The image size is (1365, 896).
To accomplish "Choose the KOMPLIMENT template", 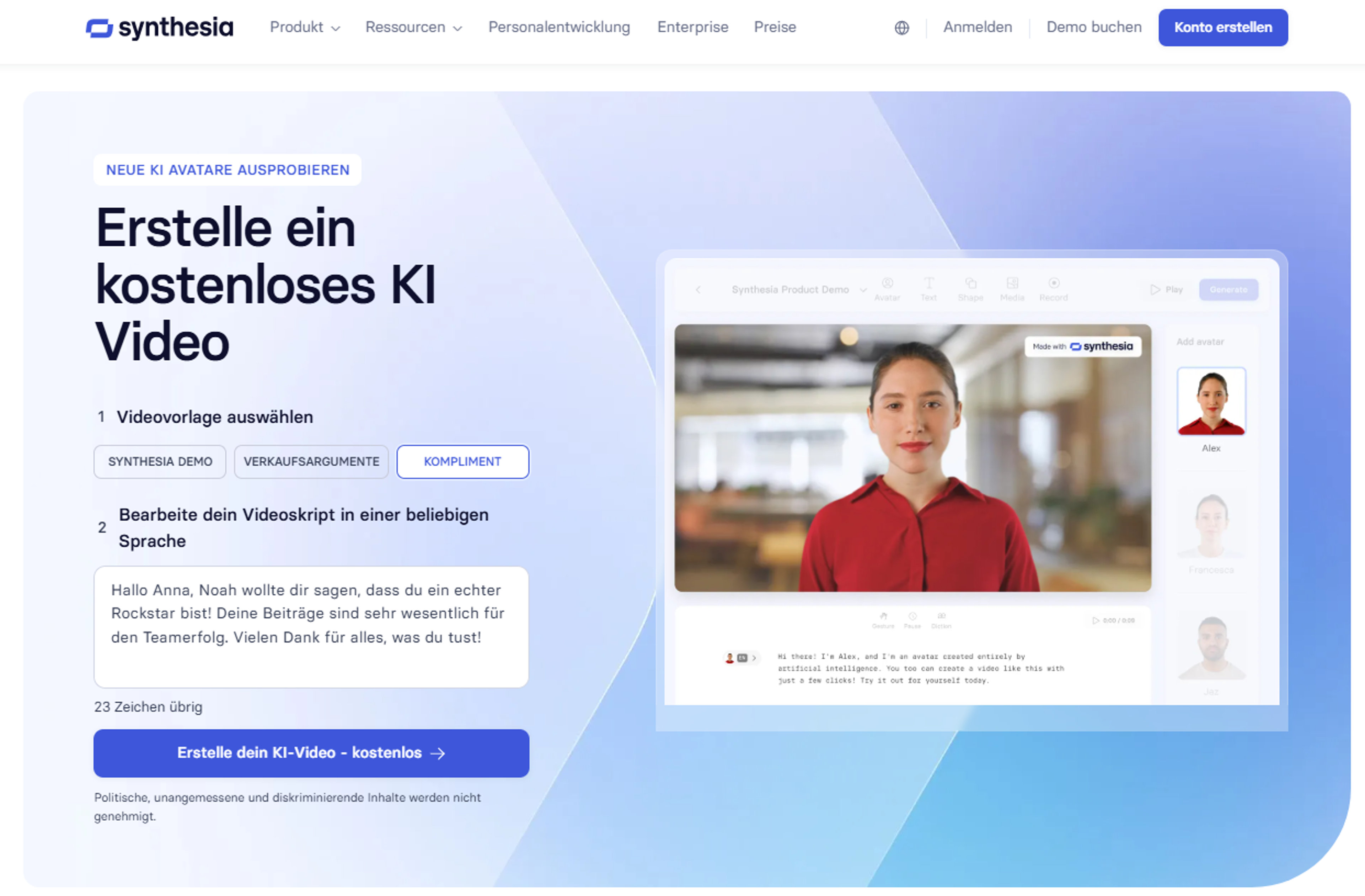I will point(463,462).
